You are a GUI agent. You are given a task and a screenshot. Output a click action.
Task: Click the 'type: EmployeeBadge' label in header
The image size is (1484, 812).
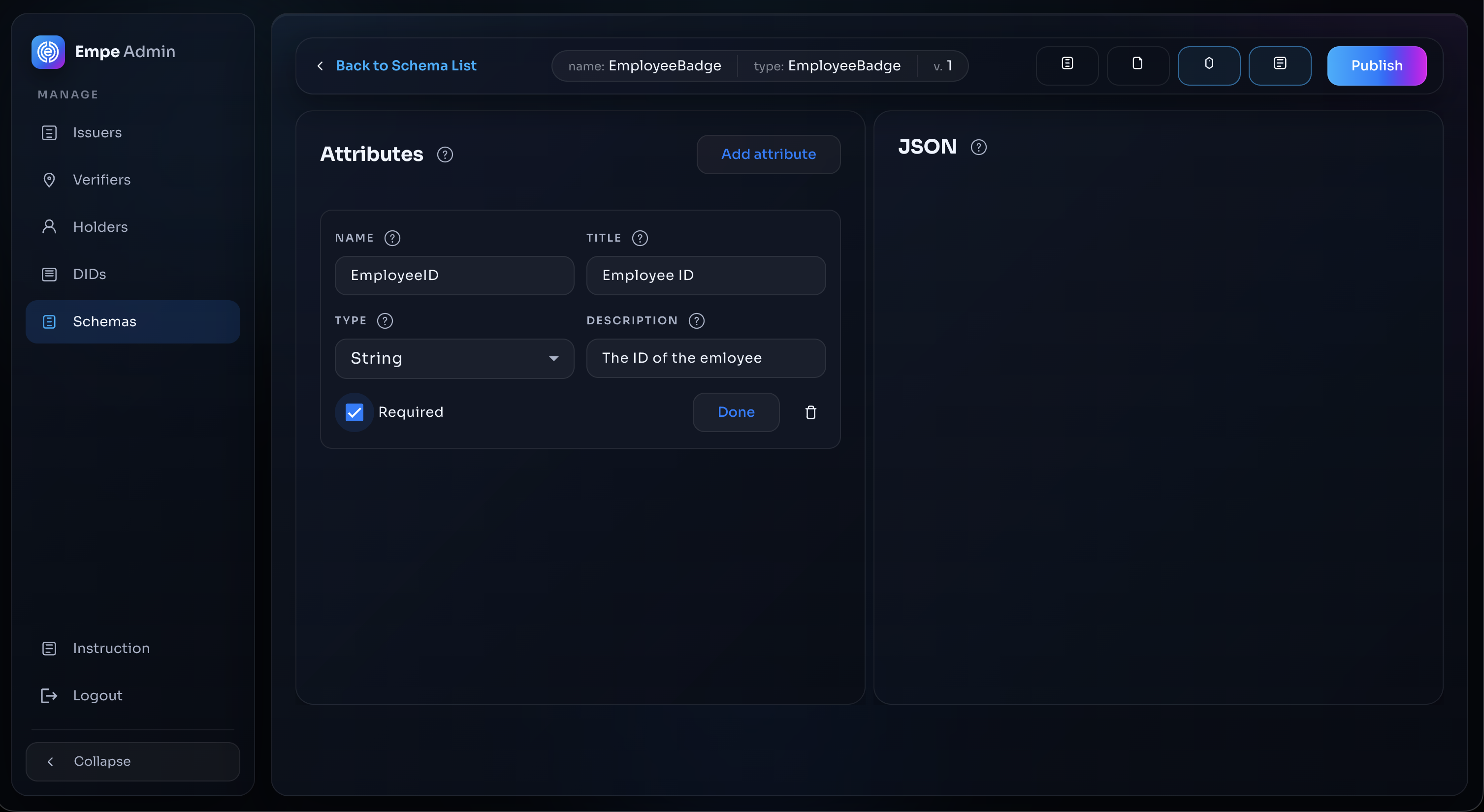(827, 65)
